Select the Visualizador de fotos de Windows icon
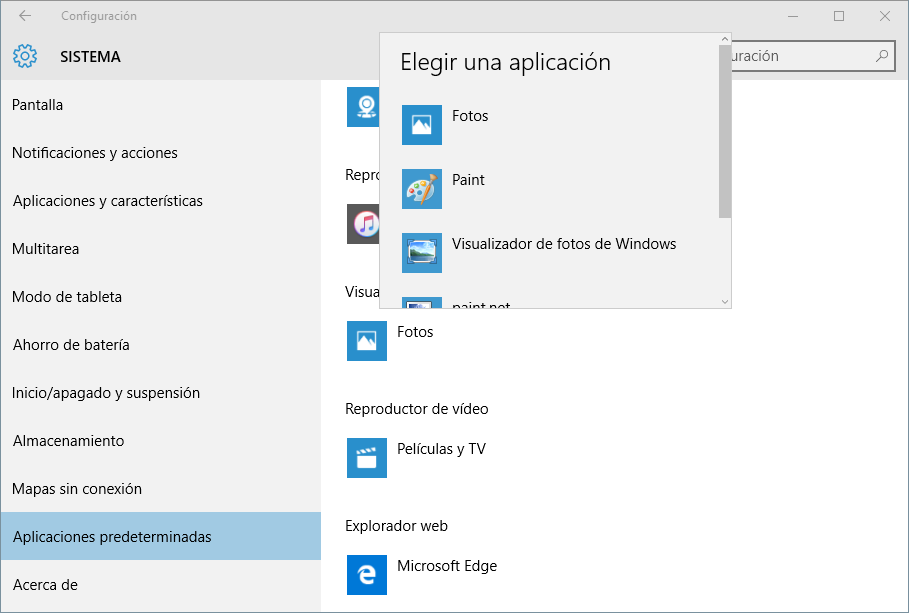The height and width of the screenshot is (613, 909). [x=422, y=253]
